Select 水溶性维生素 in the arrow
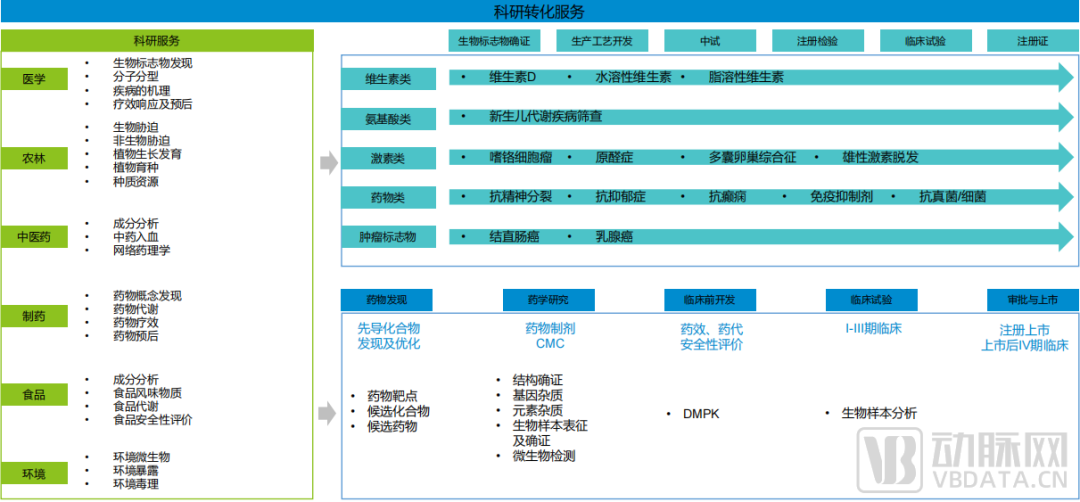 pos(633,77)
